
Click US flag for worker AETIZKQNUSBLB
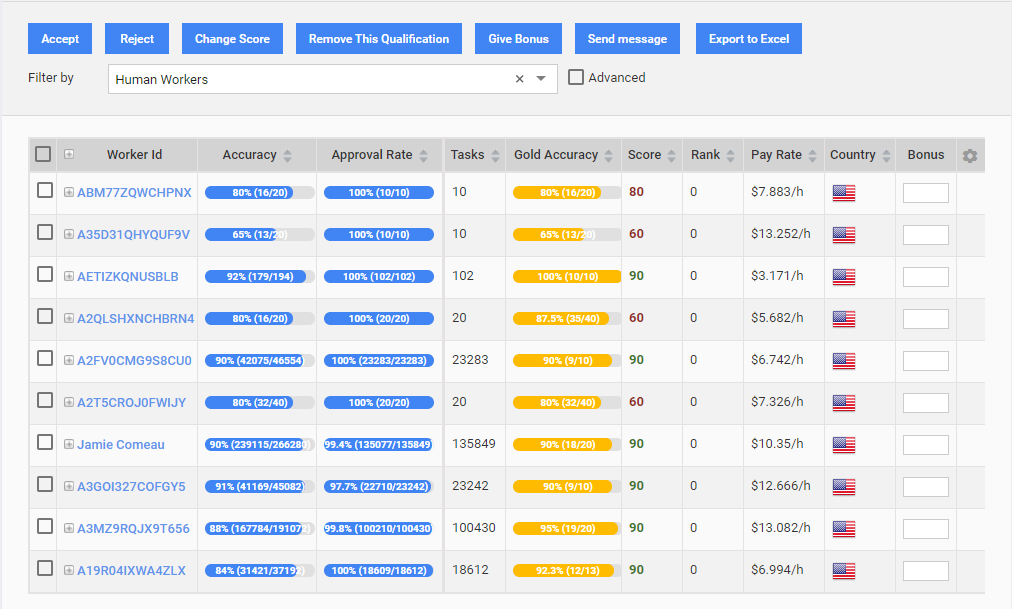point(844,277)
